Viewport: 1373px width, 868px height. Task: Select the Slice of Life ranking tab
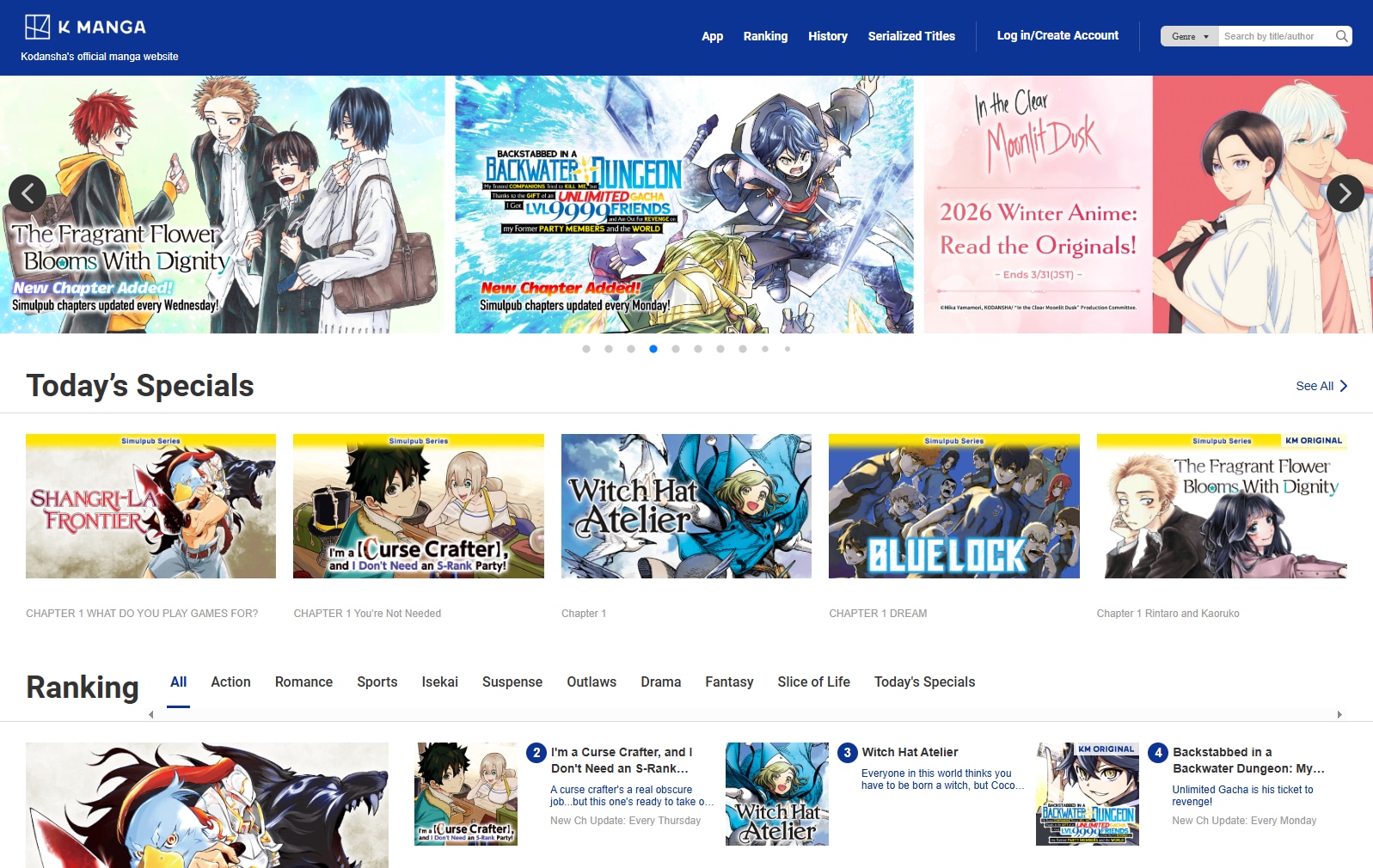coord(813,682)
